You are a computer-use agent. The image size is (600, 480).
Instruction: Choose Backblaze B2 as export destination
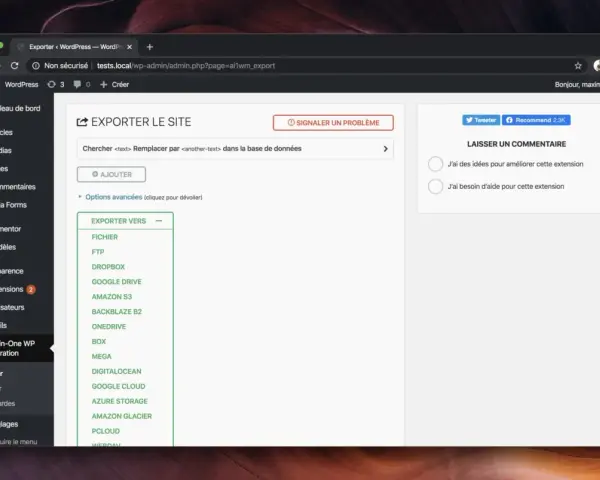(x=116, y=312)
